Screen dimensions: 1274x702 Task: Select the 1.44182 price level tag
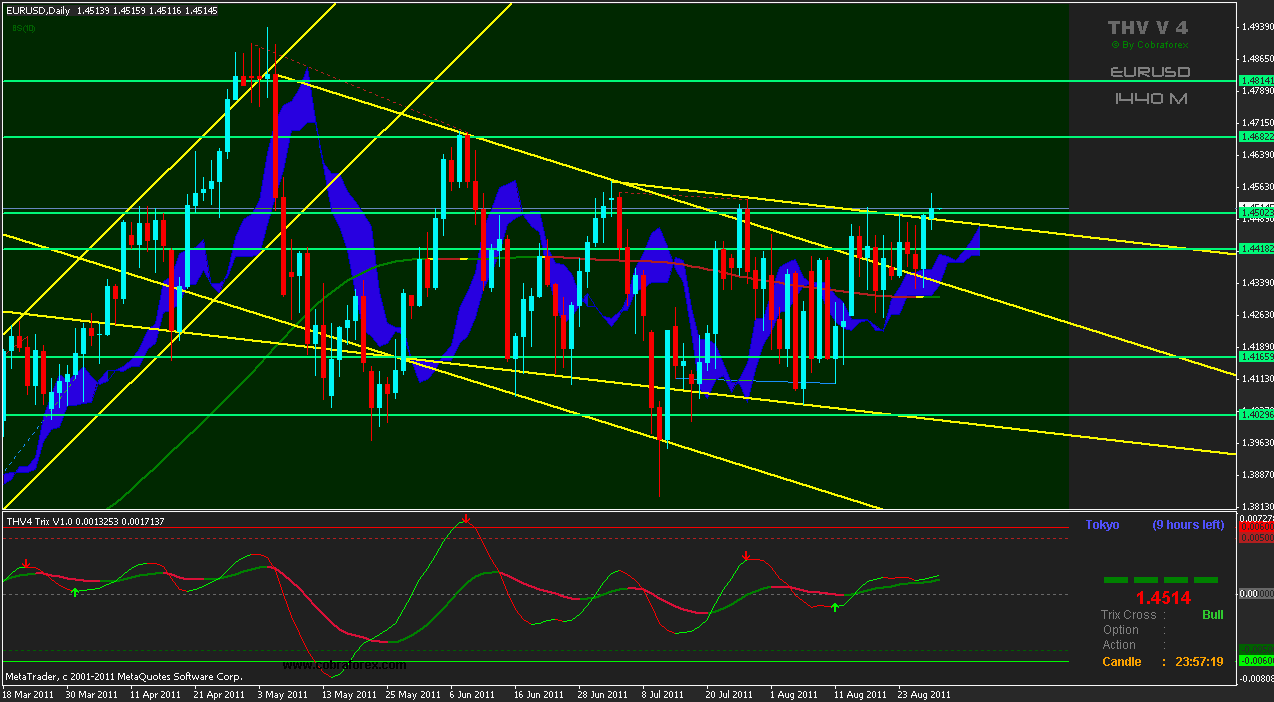pyautogui.click(x=1255, y=248)
